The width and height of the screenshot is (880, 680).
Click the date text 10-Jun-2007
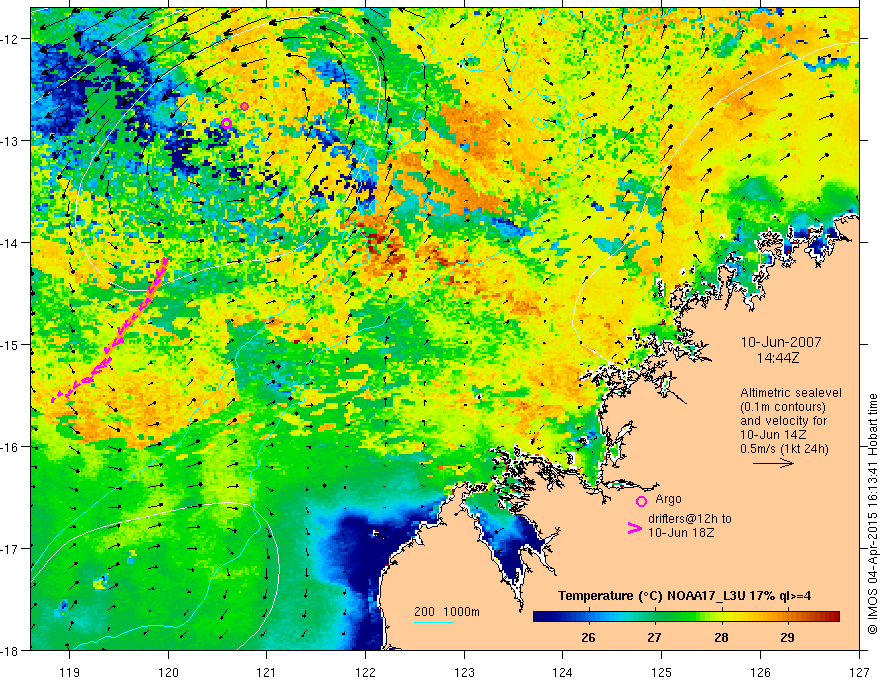tap(781, 342)
